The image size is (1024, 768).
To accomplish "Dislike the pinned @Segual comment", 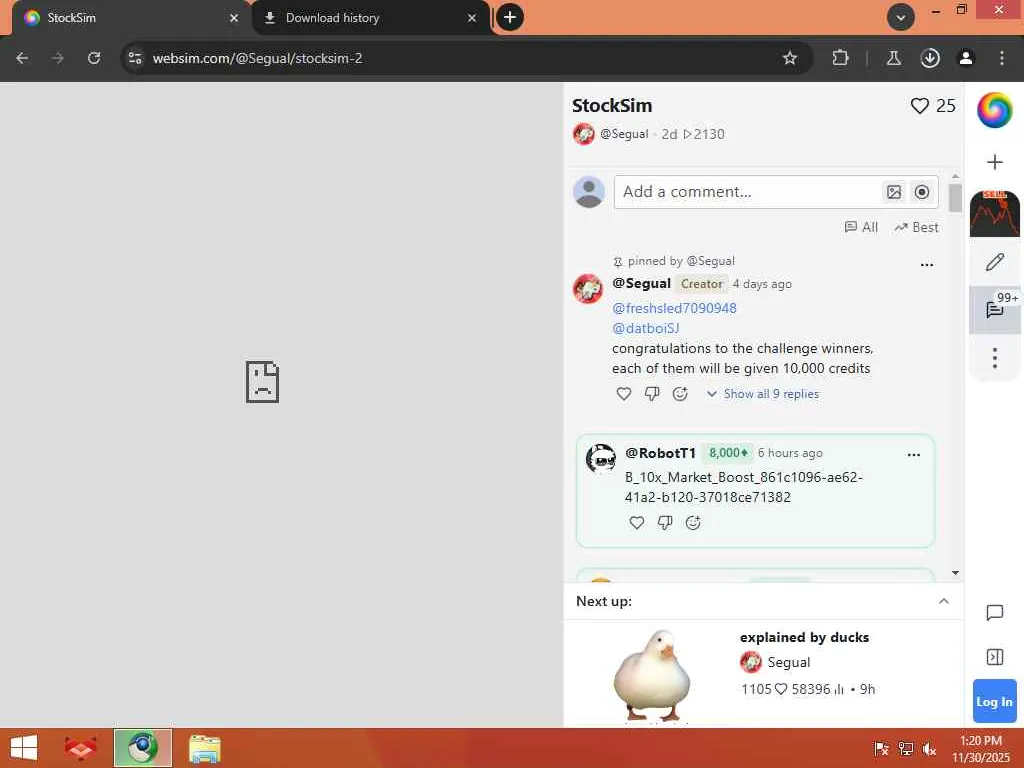I will coord(652,394).
